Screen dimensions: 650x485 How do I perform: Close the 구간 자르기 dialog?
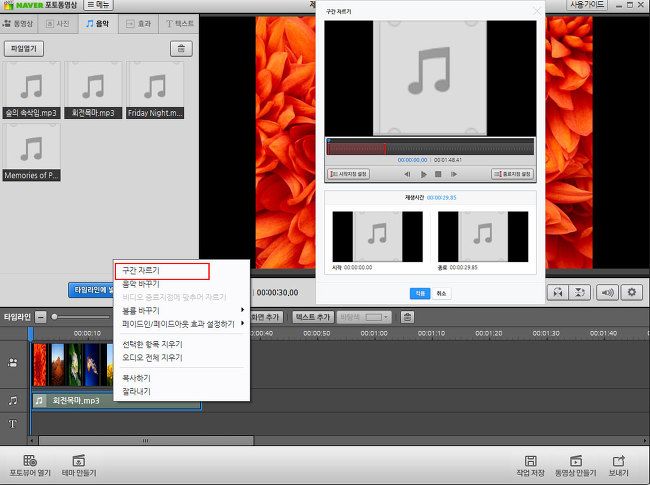(x=537, y=11)
